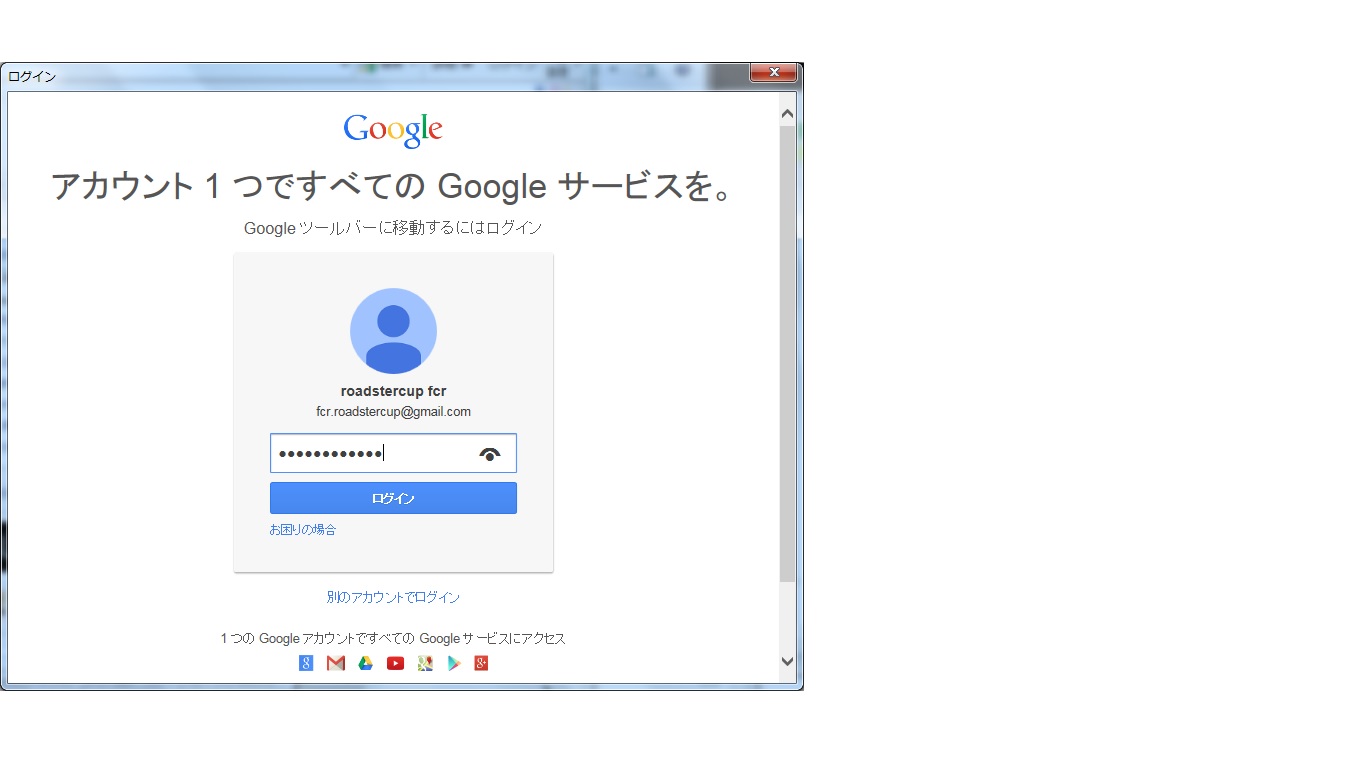Open the お困りの場合 help link

point(303,530)
